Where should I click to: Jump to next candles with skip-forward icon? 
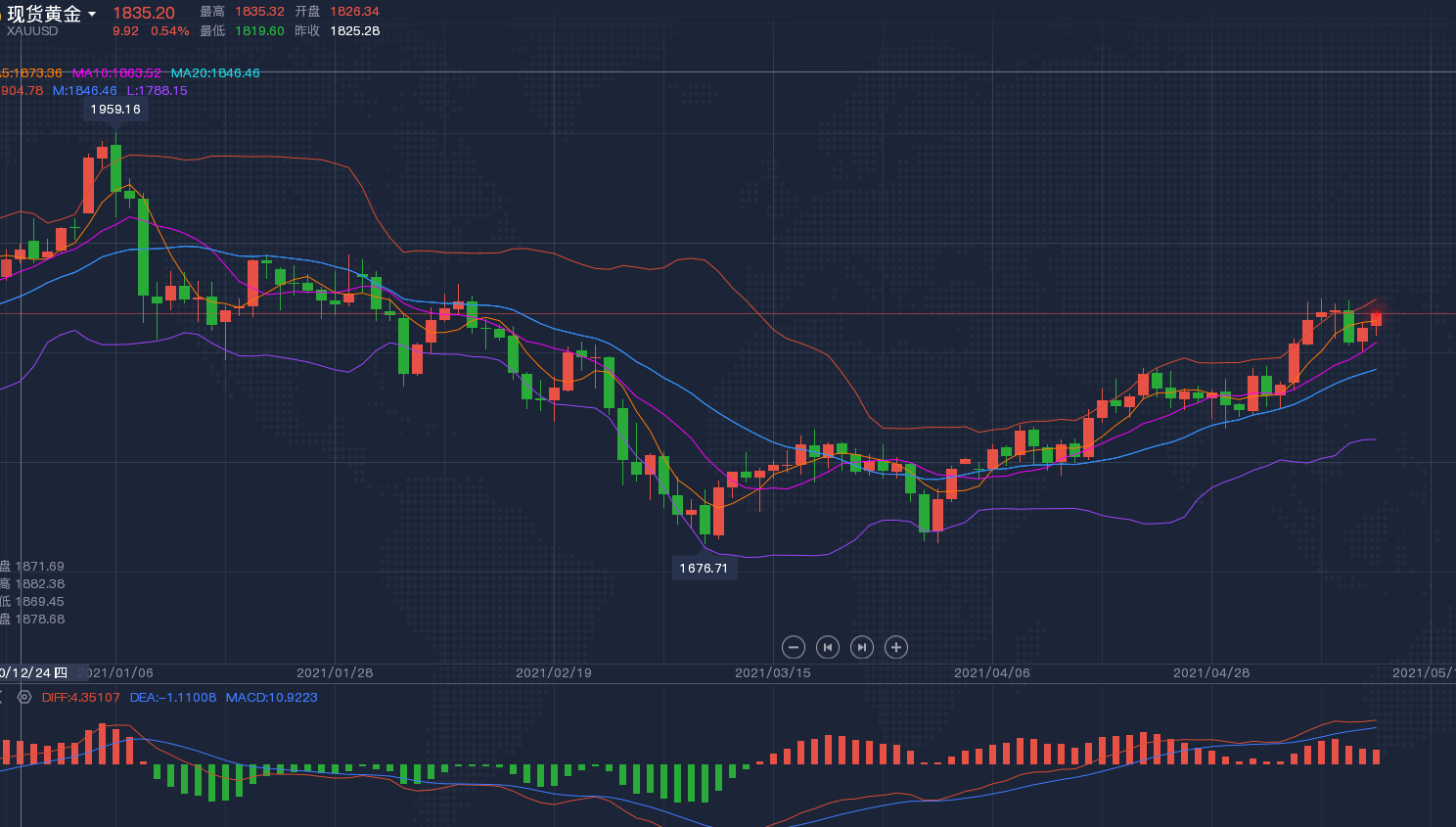(x=862, y=647)
